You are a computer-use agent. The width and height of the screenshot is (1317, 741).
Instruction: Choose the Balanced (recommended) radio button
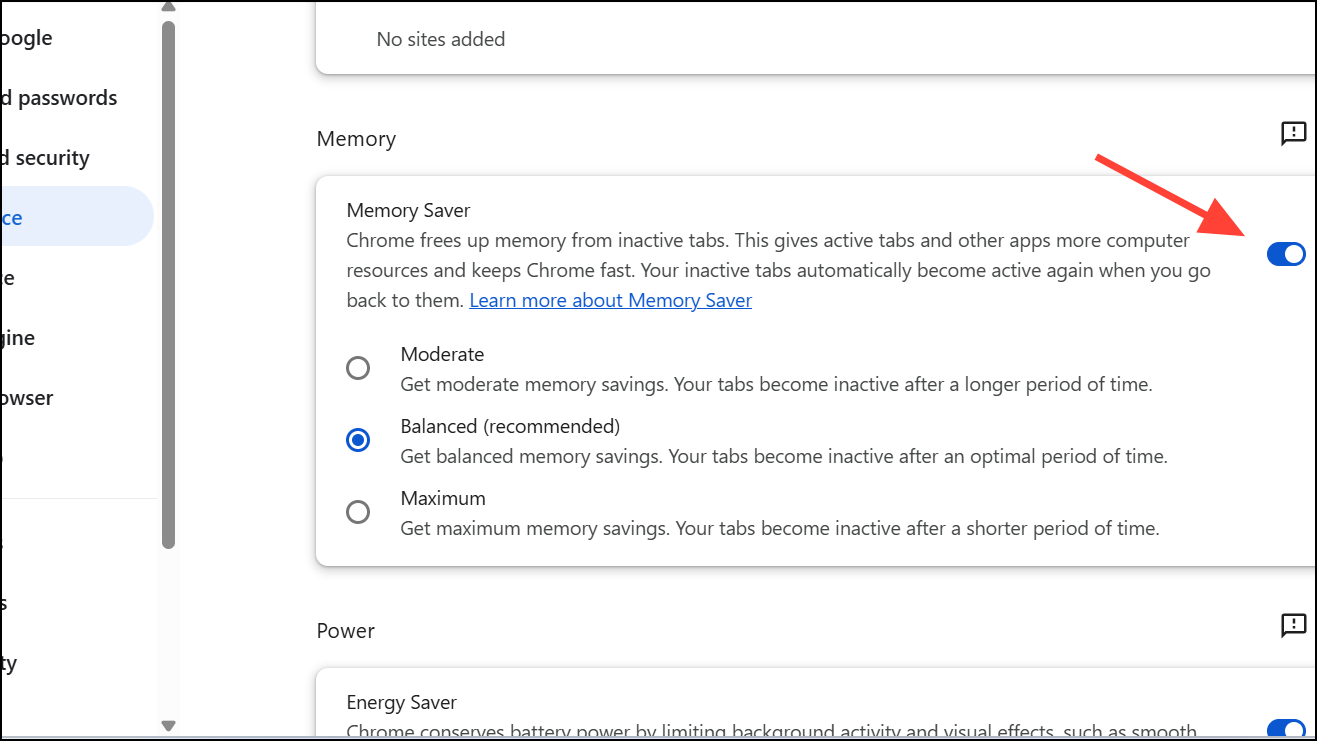[358, 440]
